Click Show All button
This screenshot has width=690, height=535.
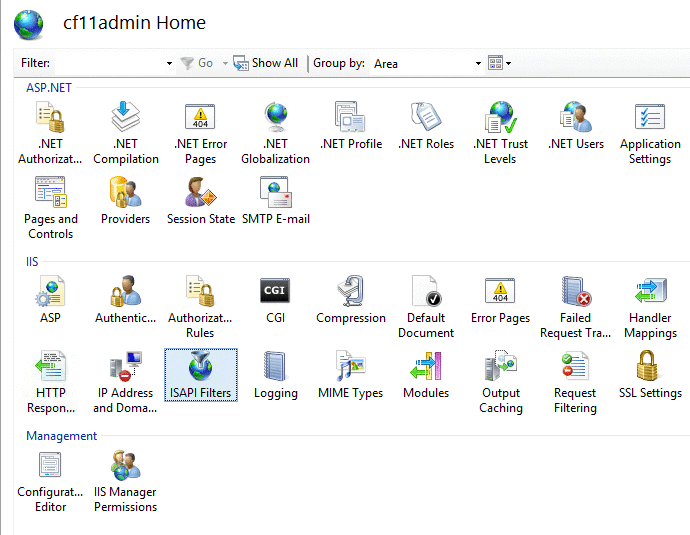266,63
